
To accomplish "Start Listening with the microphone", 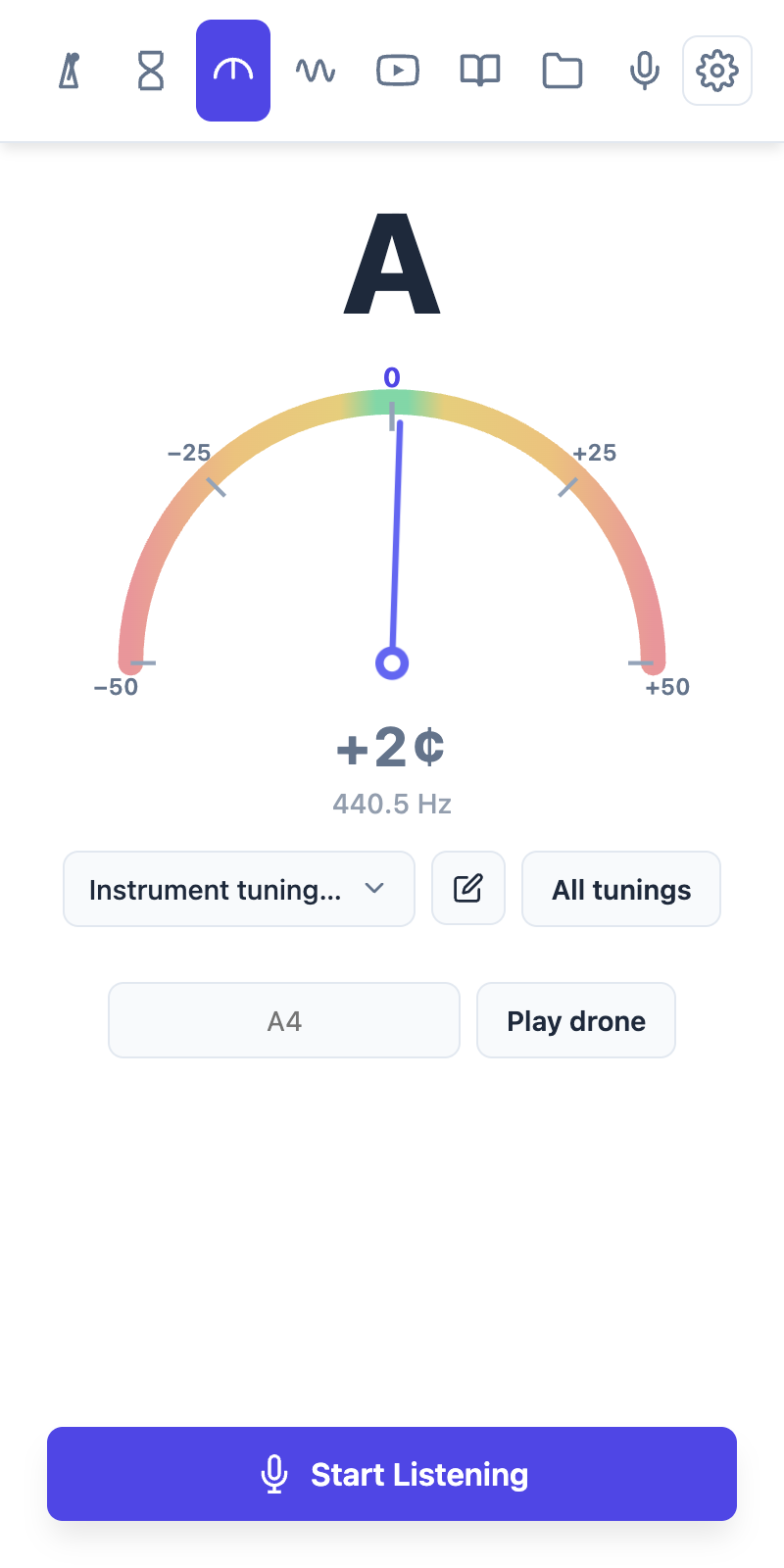I will tap(392, 1474).
